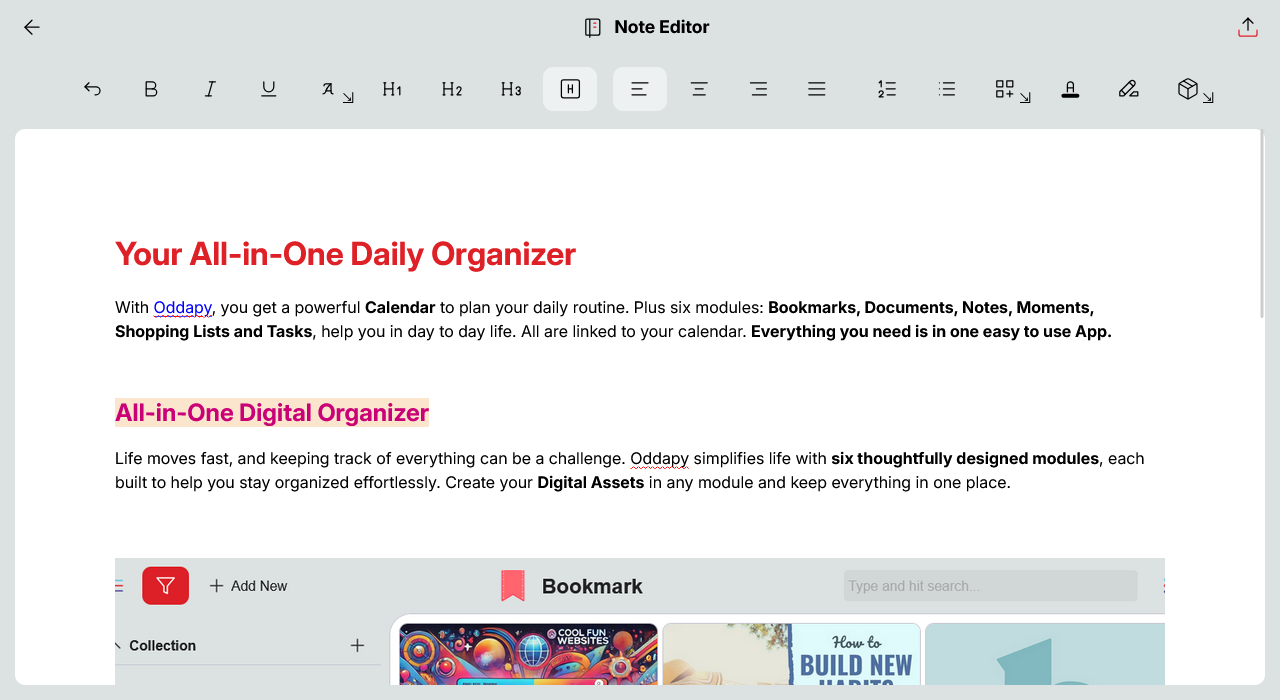This screenshot has width=1280, height=700.
Task: Apply Heading 1 style
Action: [392, 89]
